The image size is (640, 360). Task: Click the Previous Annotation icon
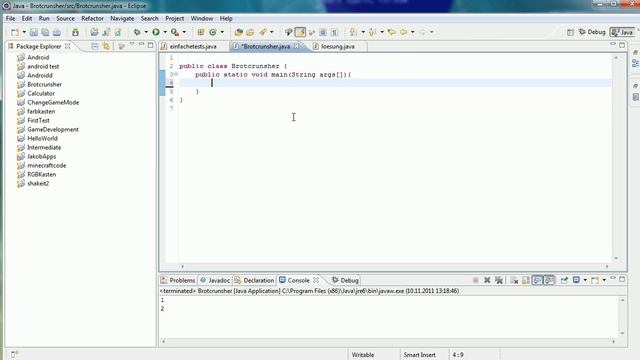tap(372, 32)
